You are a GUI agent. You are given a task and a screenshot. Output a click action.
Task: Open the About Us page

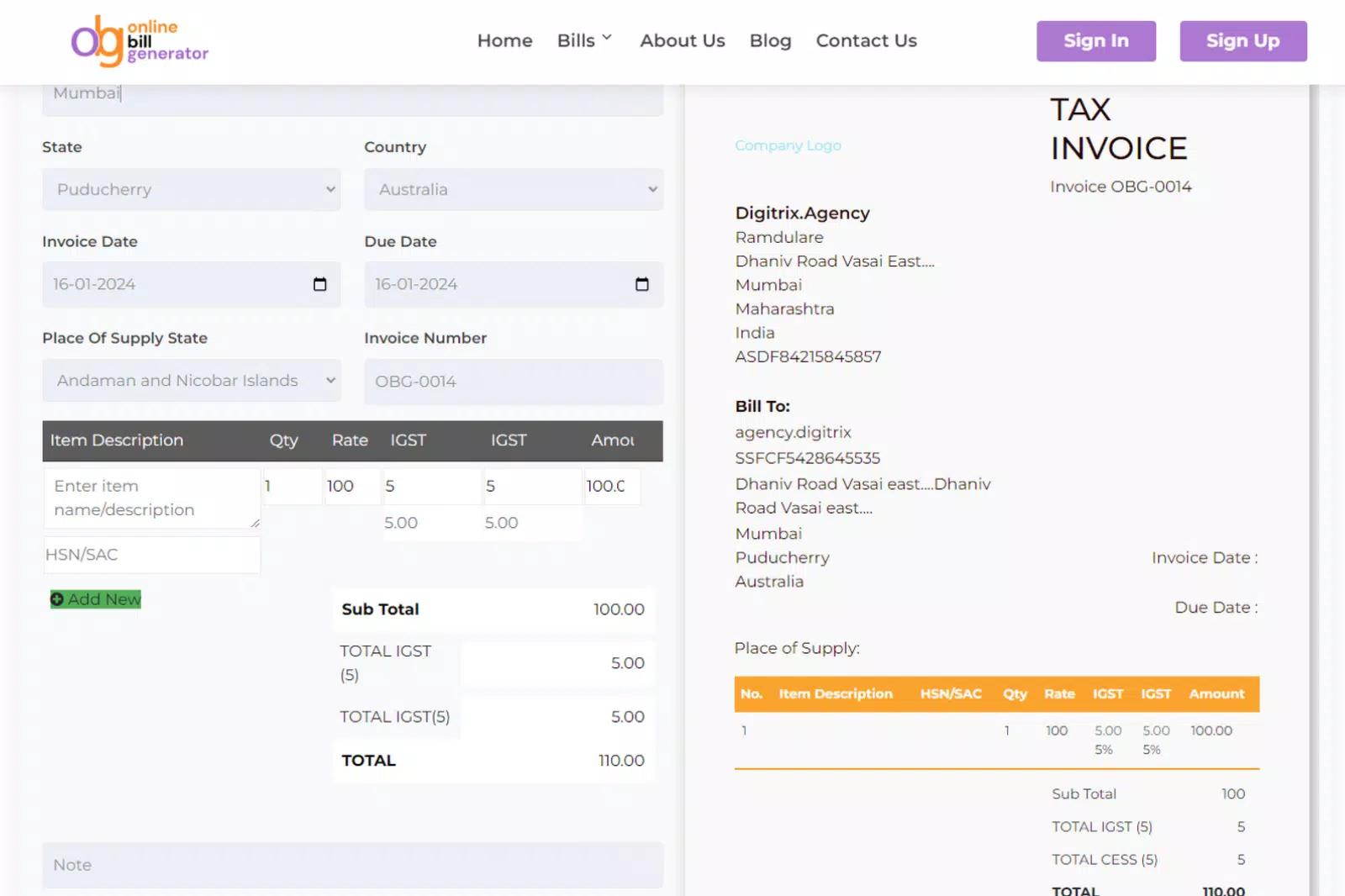[683, 40]
